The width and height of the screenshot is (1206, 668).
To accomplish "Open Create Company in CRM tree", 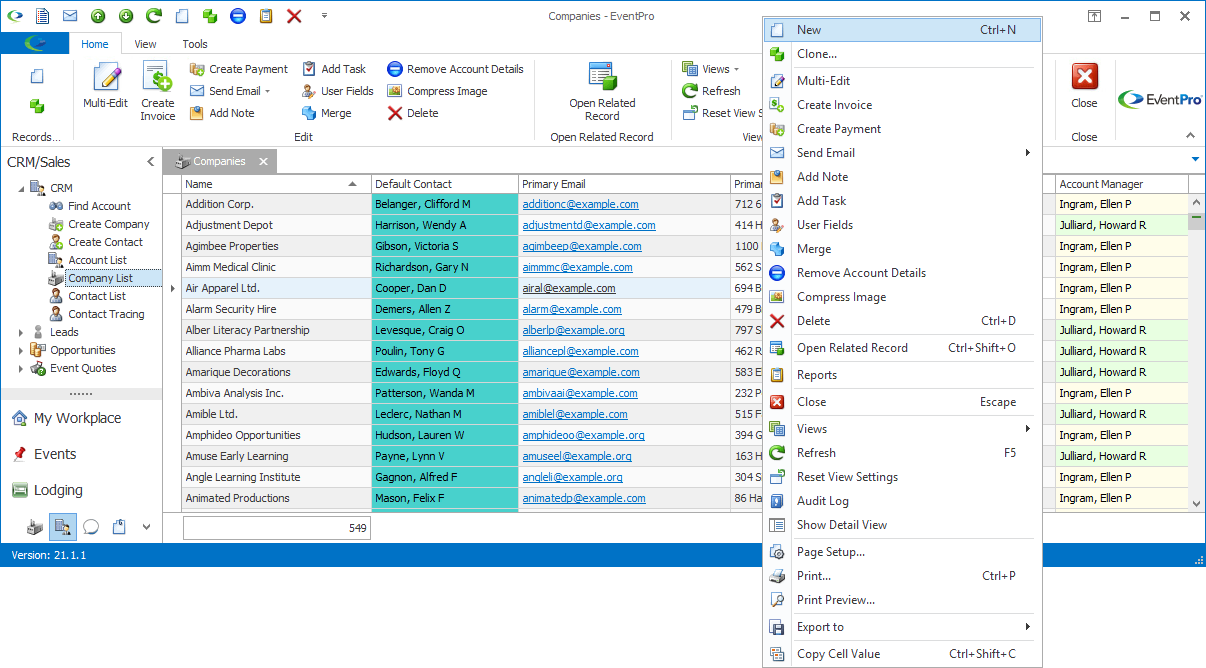I will tap(108, 224).
